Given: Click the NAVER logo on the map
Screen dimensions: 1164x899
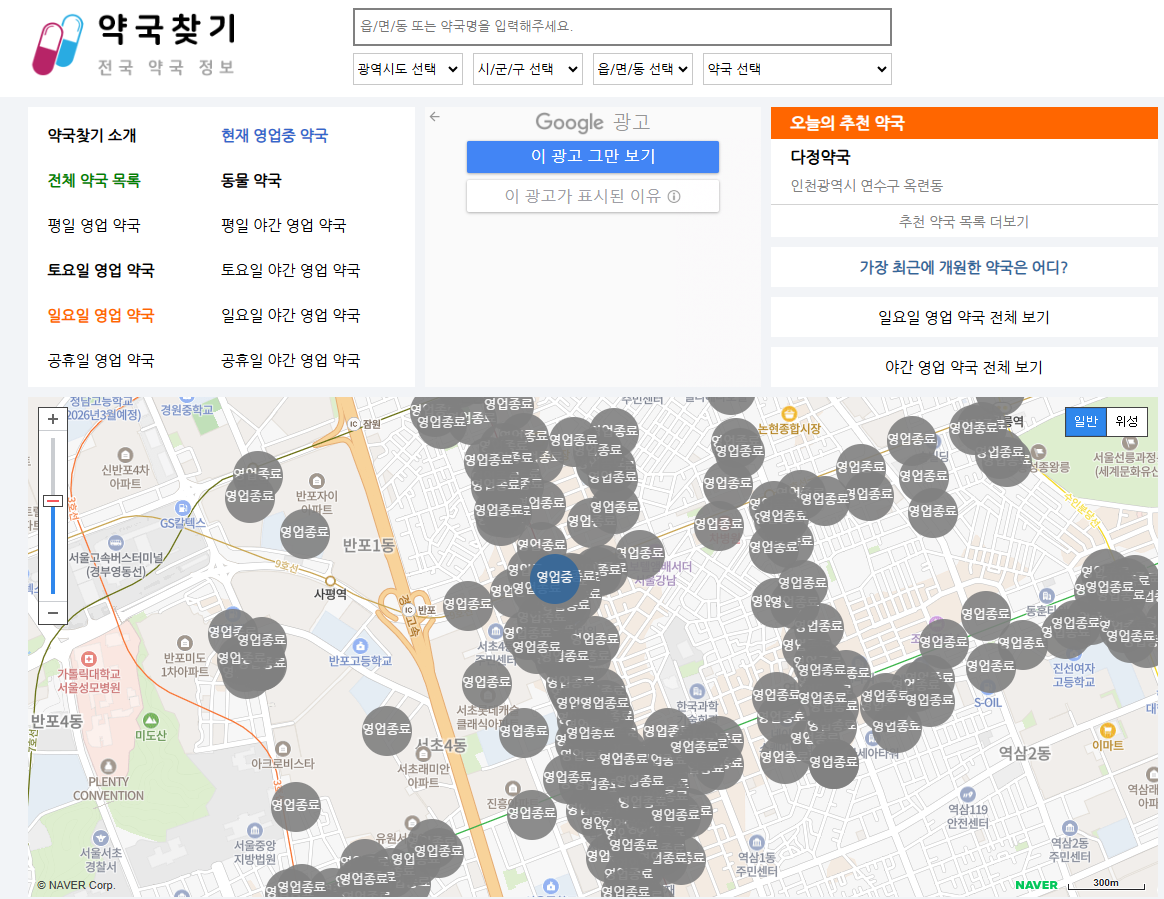Looking at the screenshot, I should point(1036,885).
